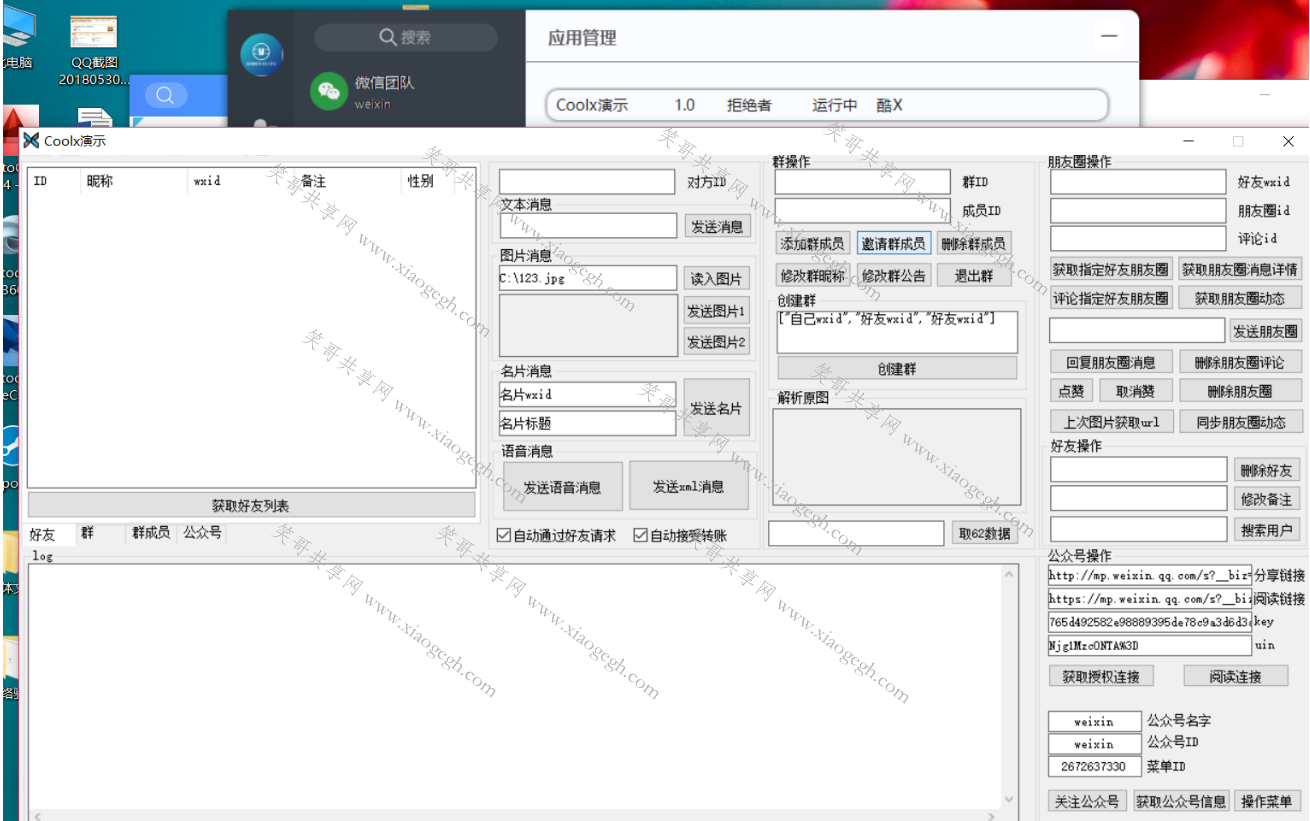Click 邀请群成员 button

pos(893,243)
